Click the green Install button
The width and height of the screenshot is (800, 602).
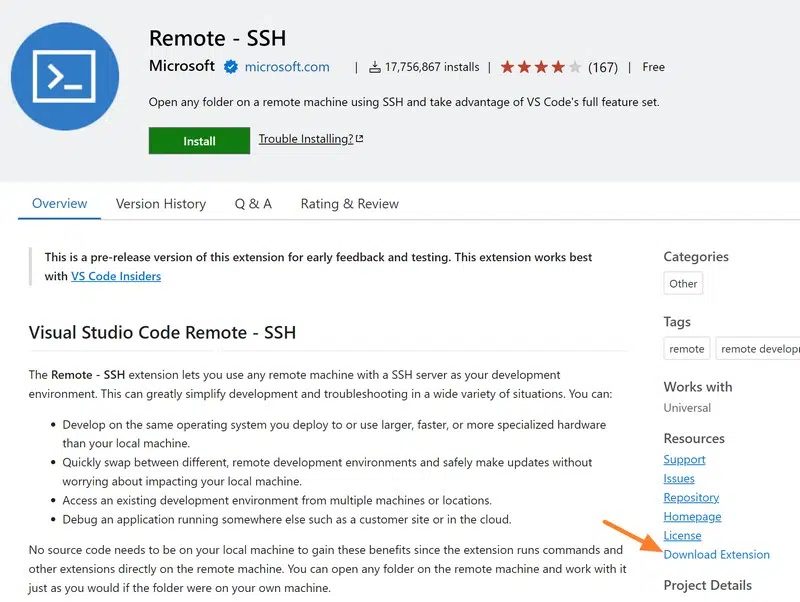click(x=199, y=140)
